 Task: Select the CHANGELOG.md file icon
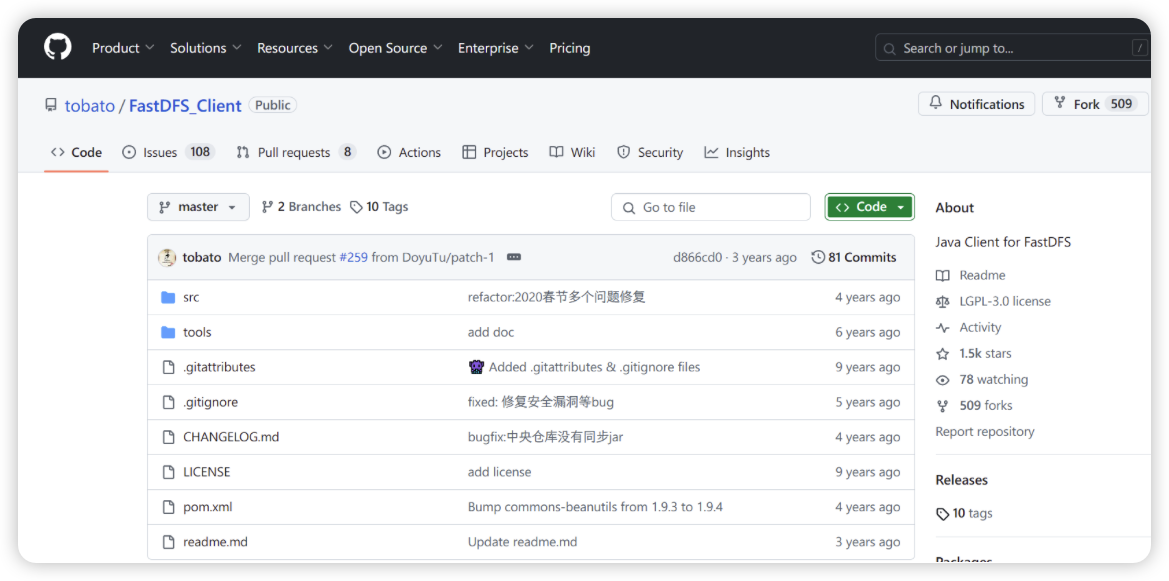tap(168, 437)
